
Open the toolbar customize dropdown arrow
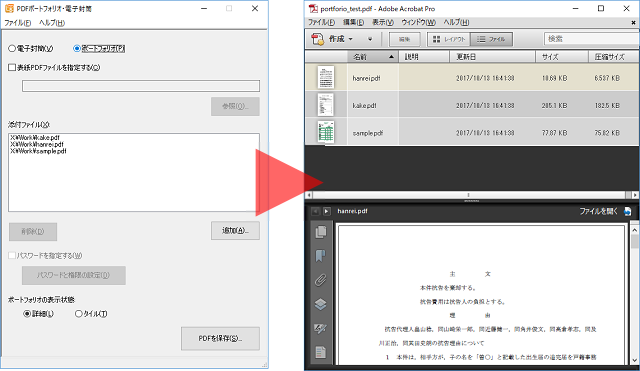[370, 39]
